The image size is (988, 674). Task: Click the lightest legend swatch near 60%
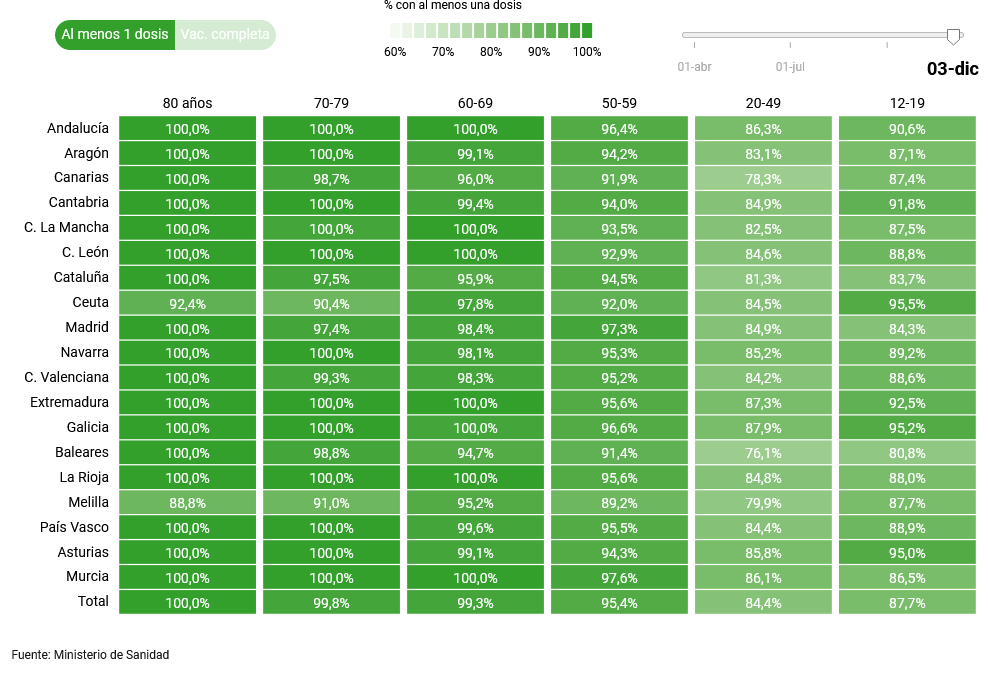coord(395,30)
